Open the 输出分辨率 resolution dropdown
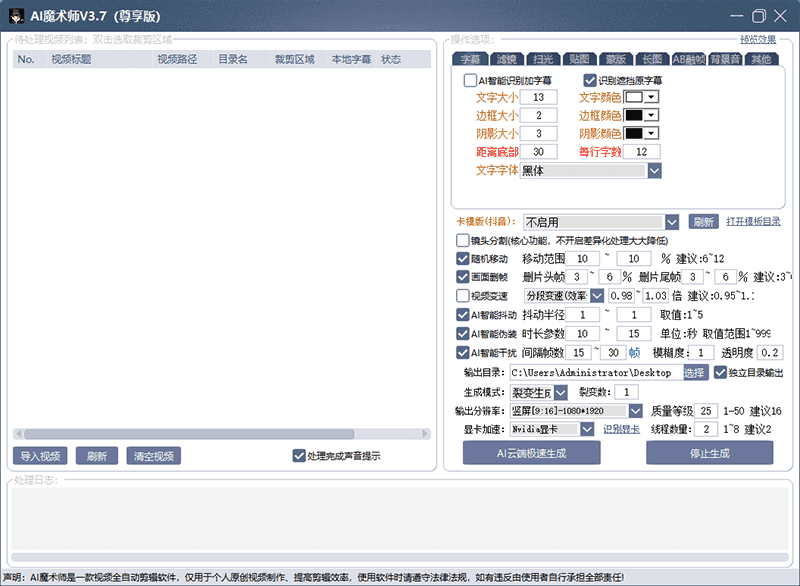Viewport: 800px width, 586px height. pos(635,411)
